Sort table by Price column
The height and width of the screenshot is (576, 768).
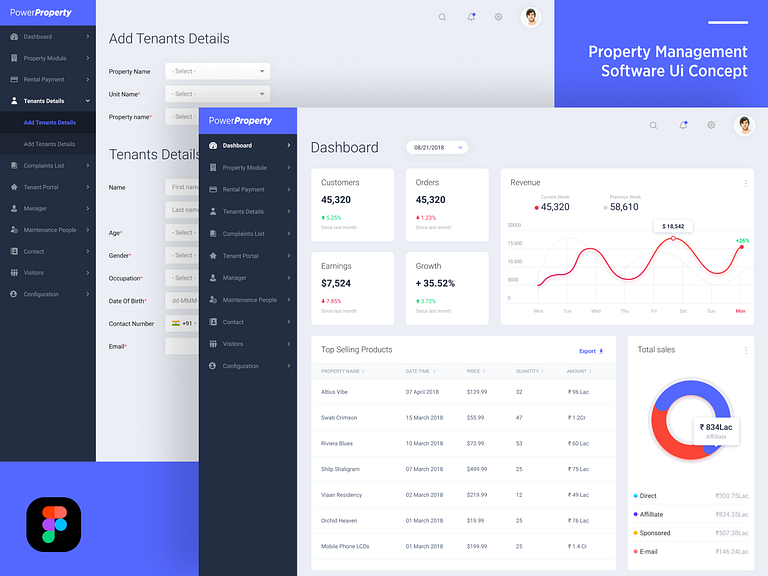pos(476,371)
